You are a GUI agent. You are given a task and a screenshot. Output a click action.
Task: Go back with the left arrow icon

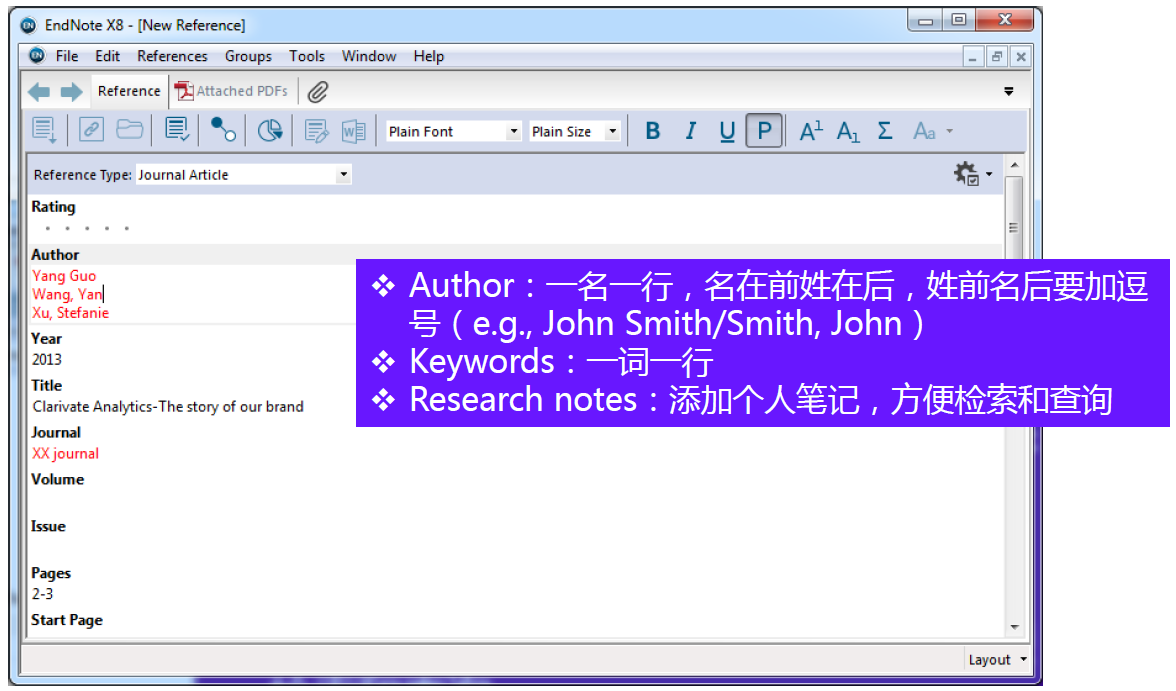point(38,92)
